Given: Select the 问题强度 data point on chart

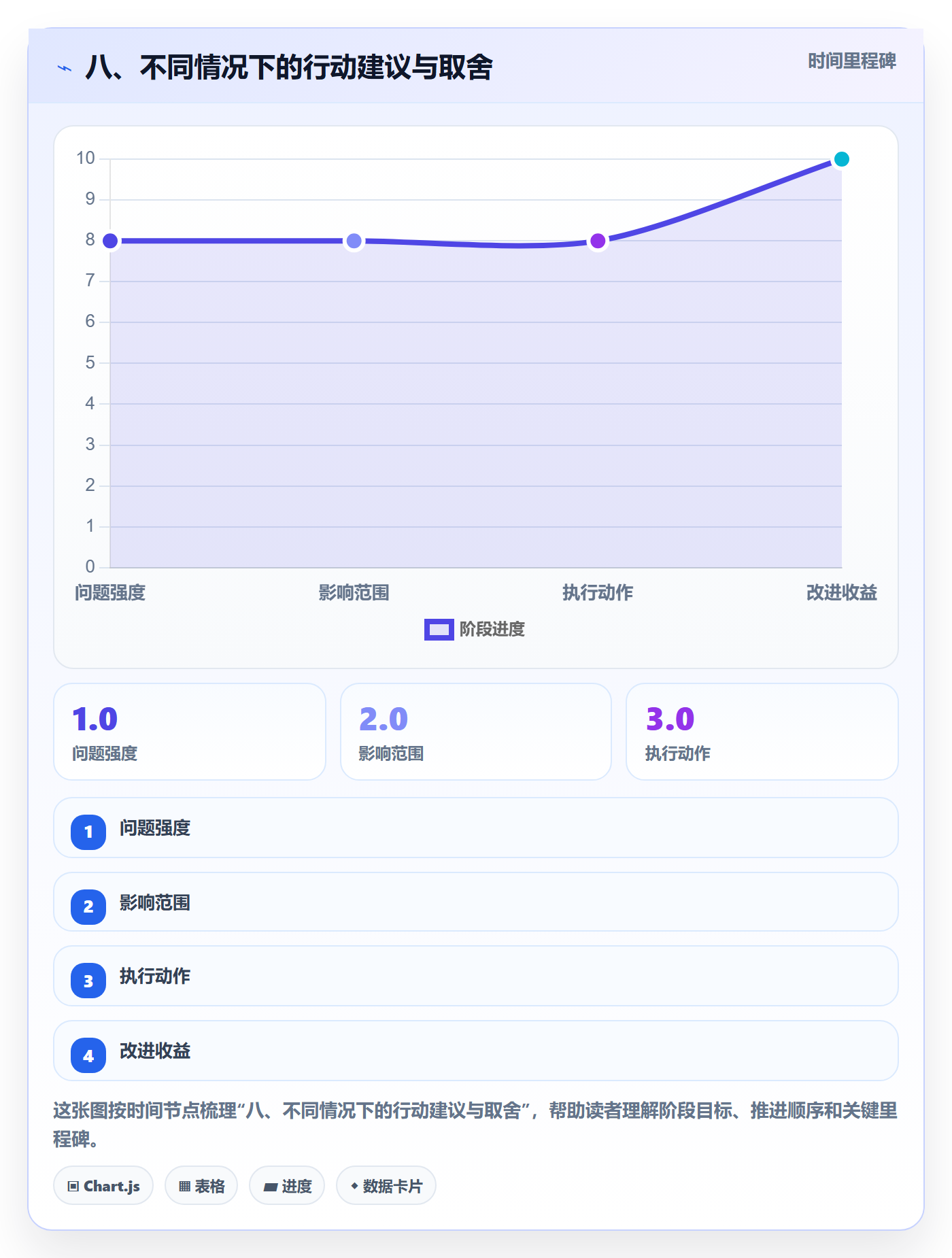Looking at the screenshot, I should (110, 241).
